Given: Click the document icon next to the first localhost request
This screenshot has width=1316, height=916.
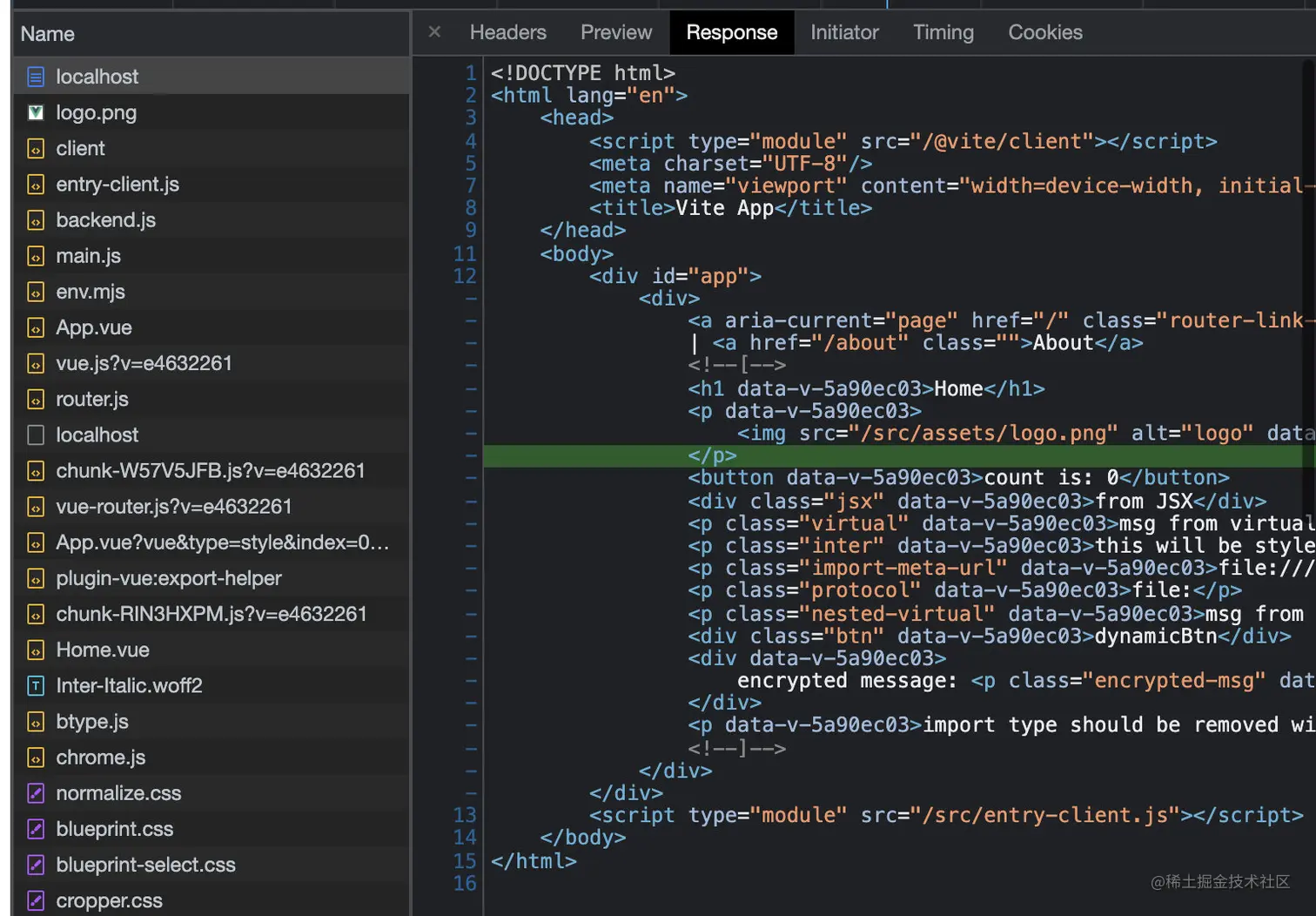Looking at the screenshot, I should pos(36,77).
